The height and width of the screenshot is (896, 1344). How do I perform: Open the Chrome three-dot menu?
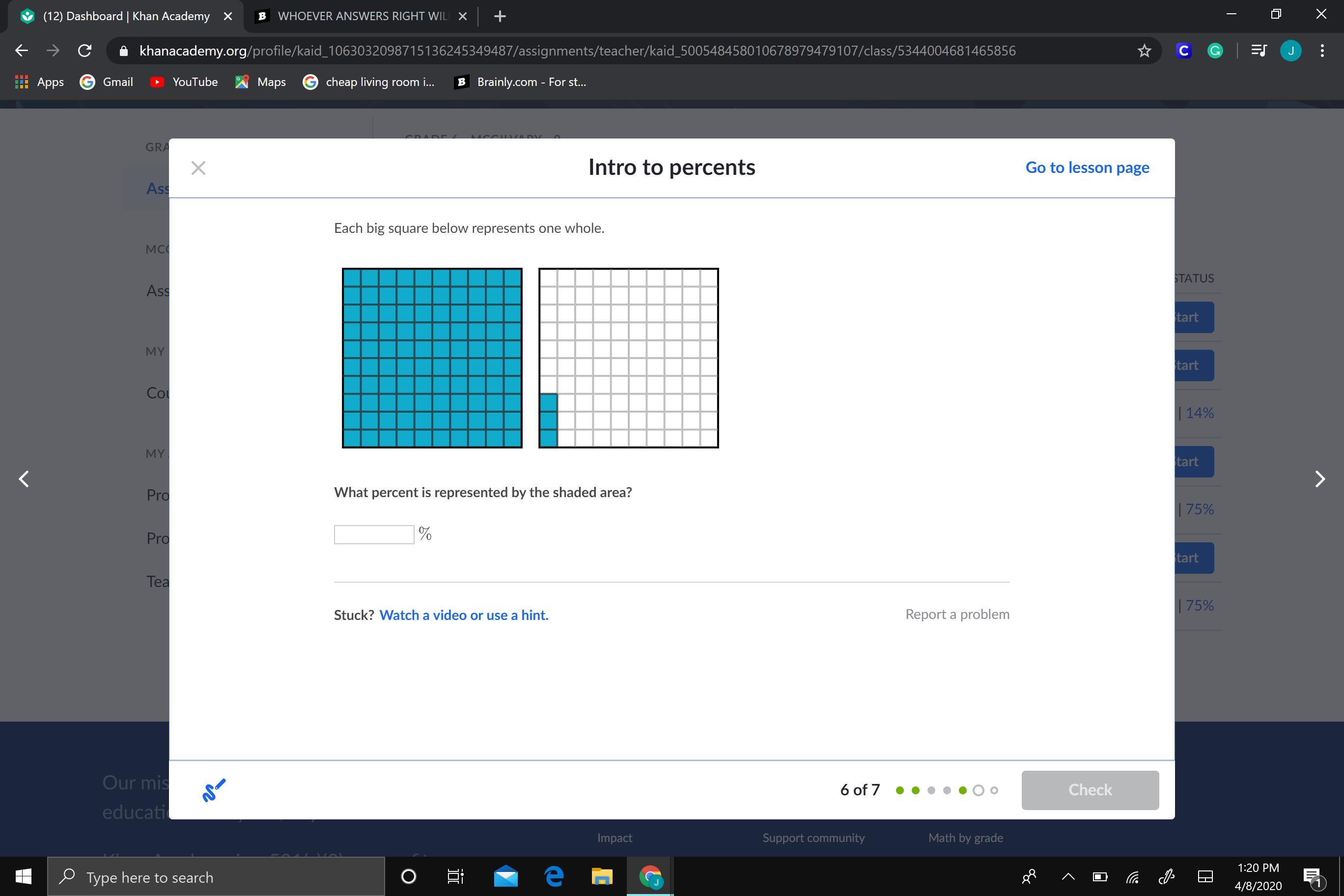pos(1322,51)
